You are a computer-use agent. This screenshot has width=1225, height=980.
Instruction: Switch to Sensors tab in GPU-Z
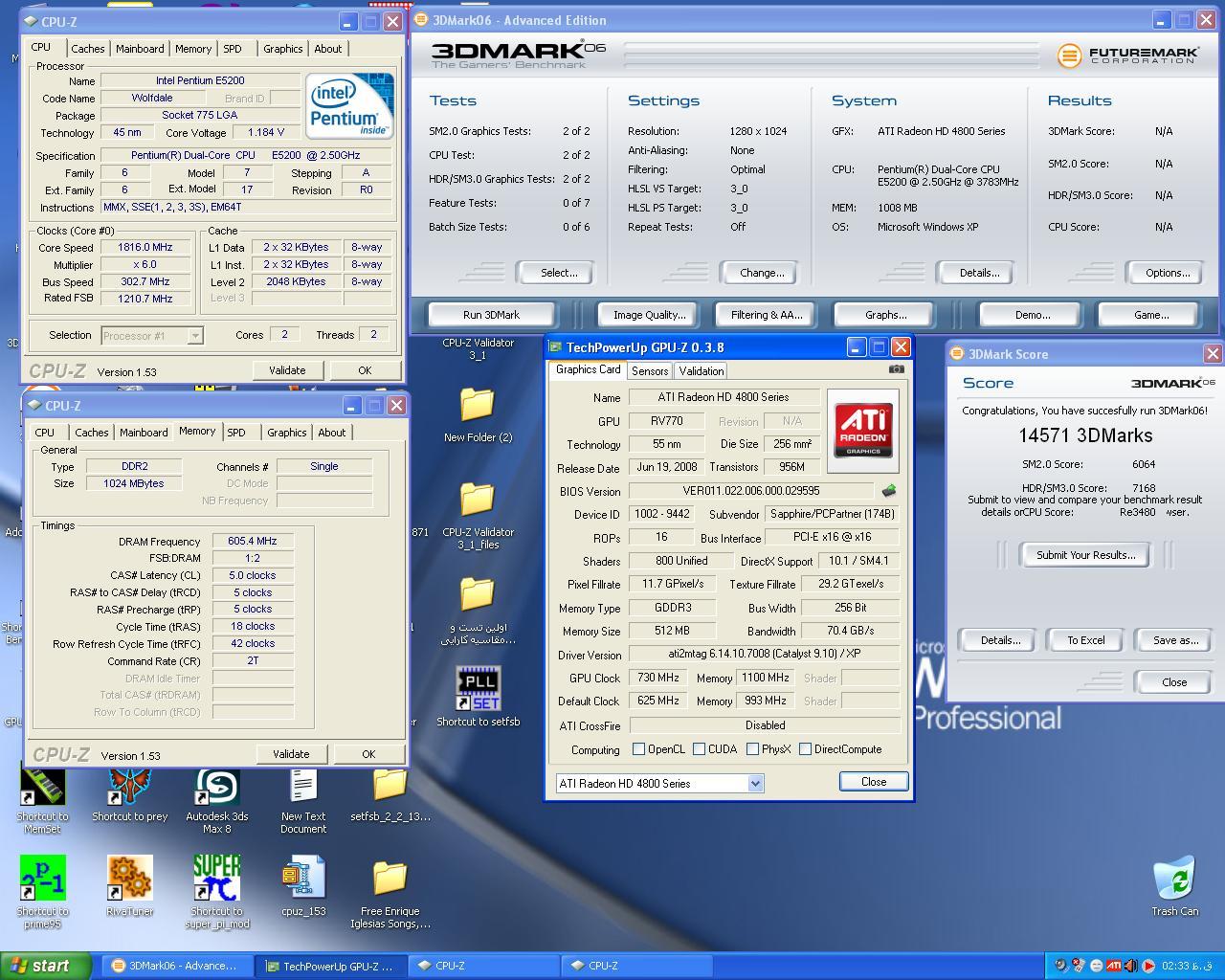pyautogui.click(x=650, y=371)
